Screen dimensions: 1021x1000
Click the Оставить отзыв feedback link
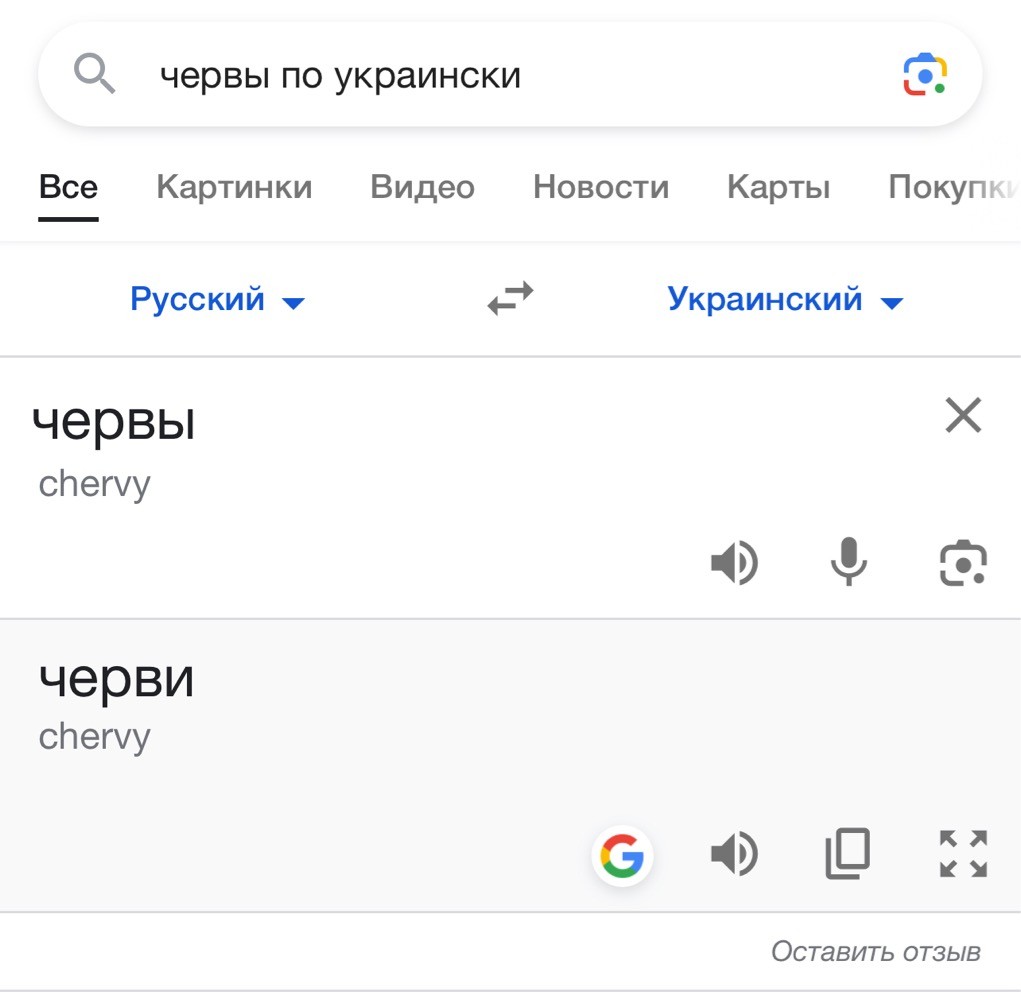tap(876, 952)
